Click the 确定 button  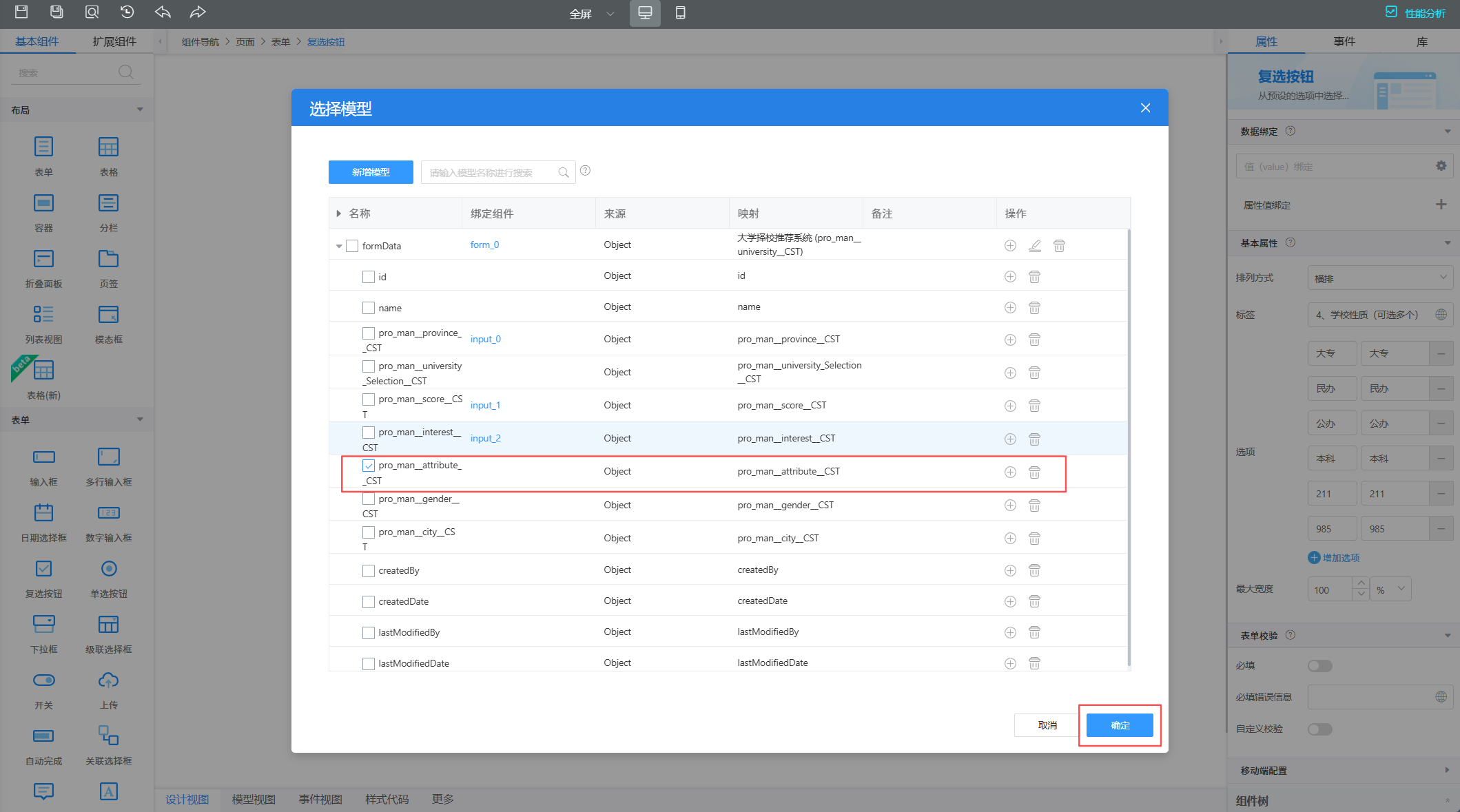[x=1120, y=725]
